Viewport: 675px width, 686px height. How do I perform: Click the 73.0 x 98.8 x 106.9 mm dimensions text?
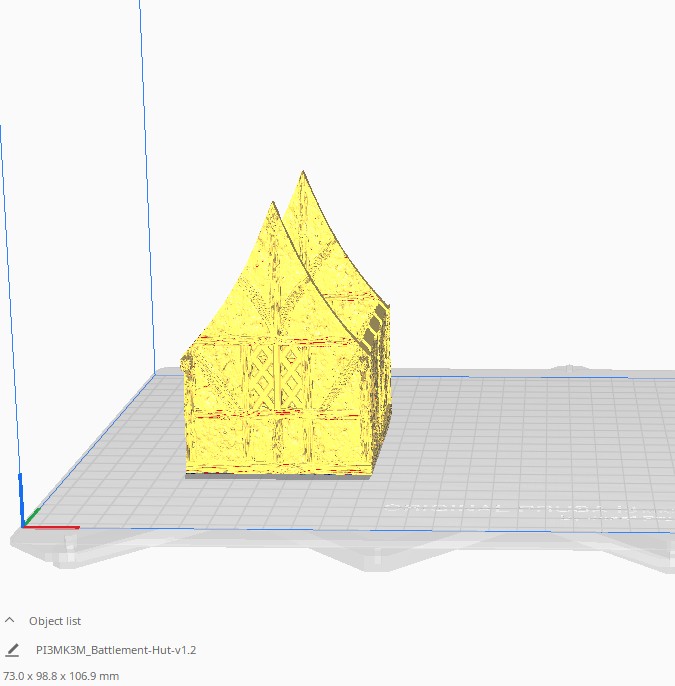pyautogui.click(x=62, y=676)
